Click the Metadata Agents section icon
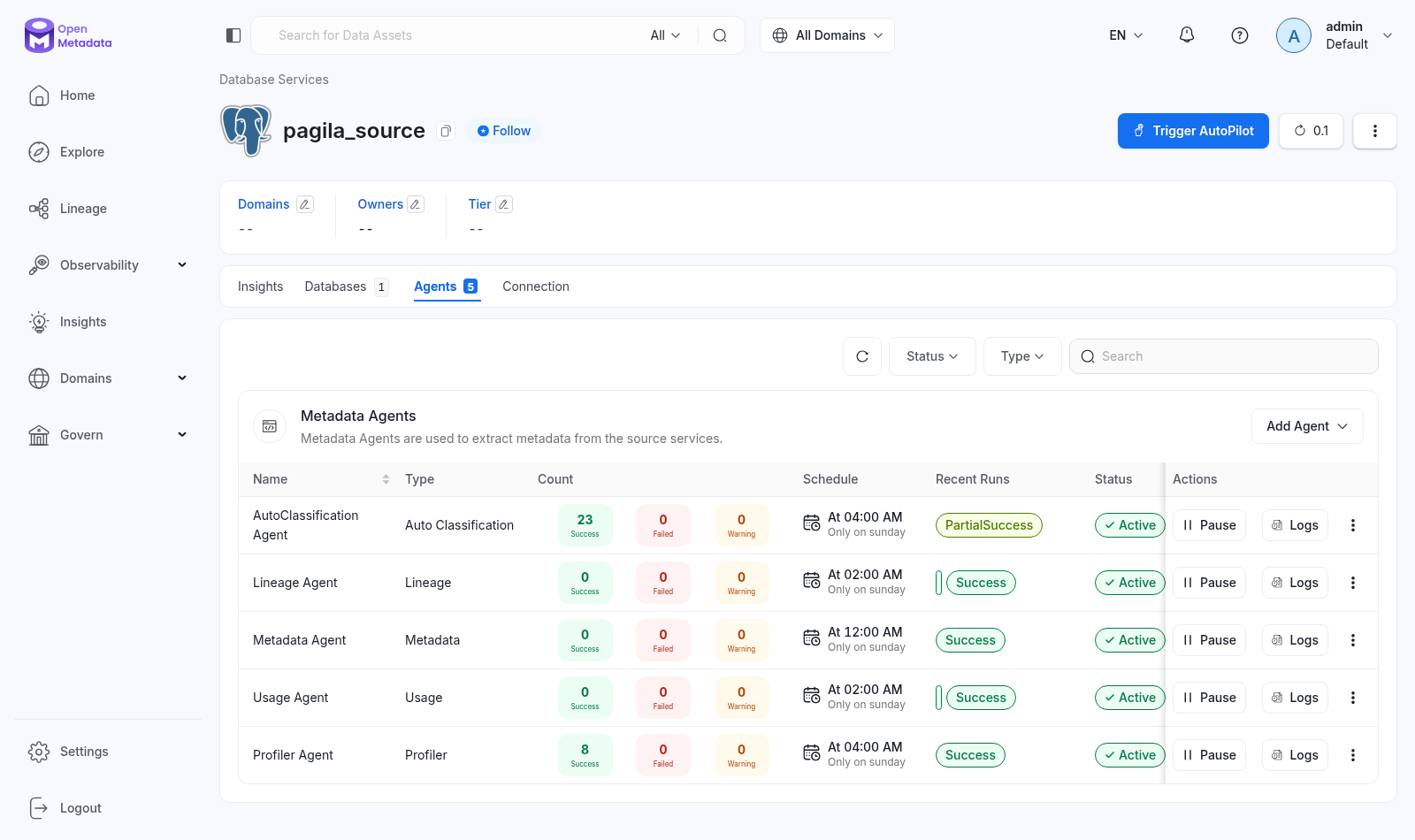 tap(270, 426)
